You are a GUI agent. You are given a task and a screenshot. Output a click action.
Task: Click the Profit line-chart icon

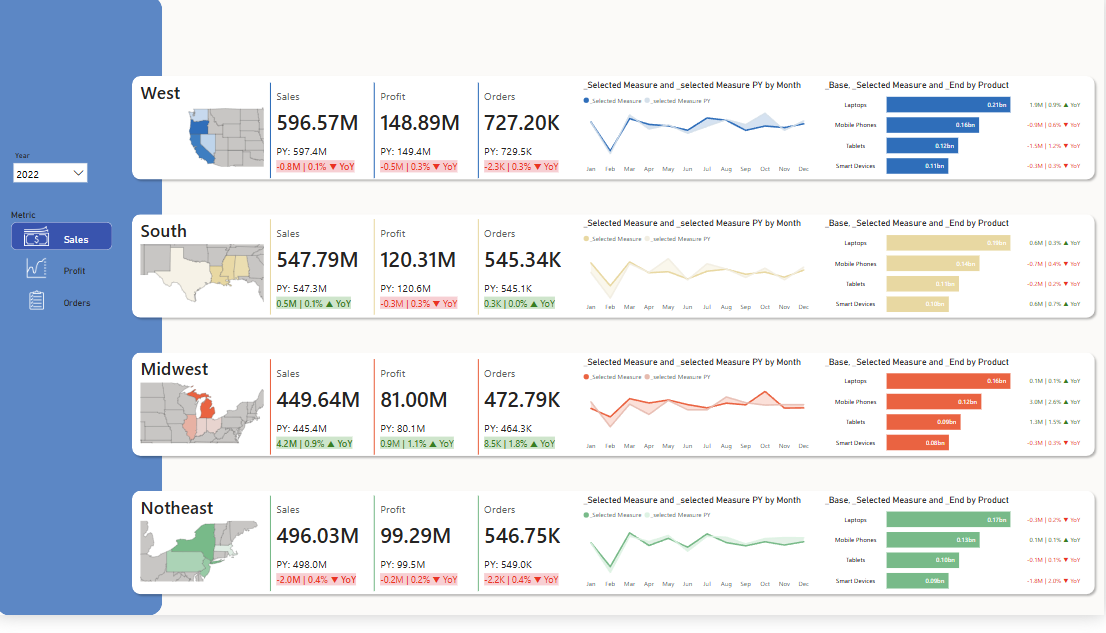36,269
